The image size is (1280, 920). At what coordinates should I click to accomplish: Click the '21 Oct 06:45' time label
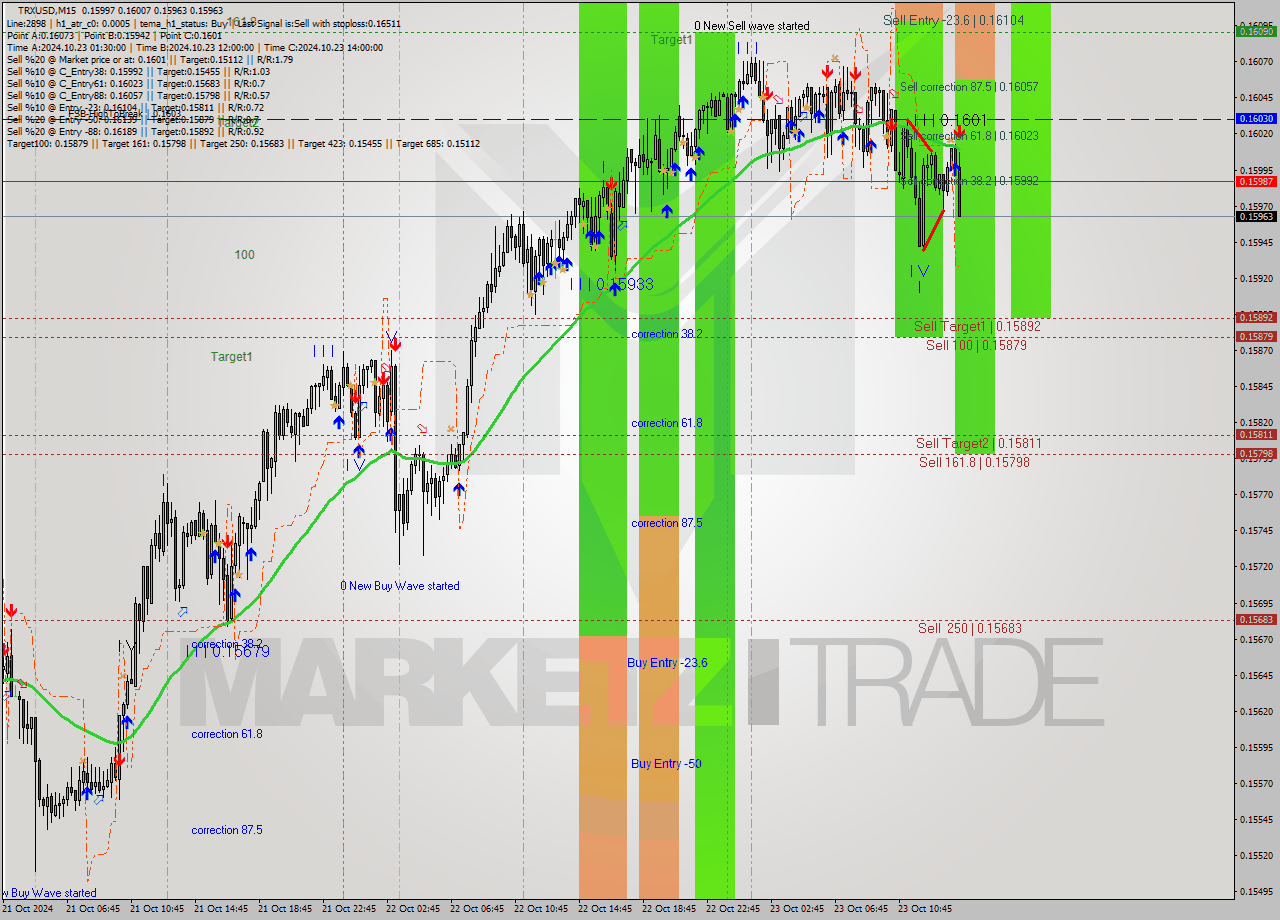pos(93,909)
